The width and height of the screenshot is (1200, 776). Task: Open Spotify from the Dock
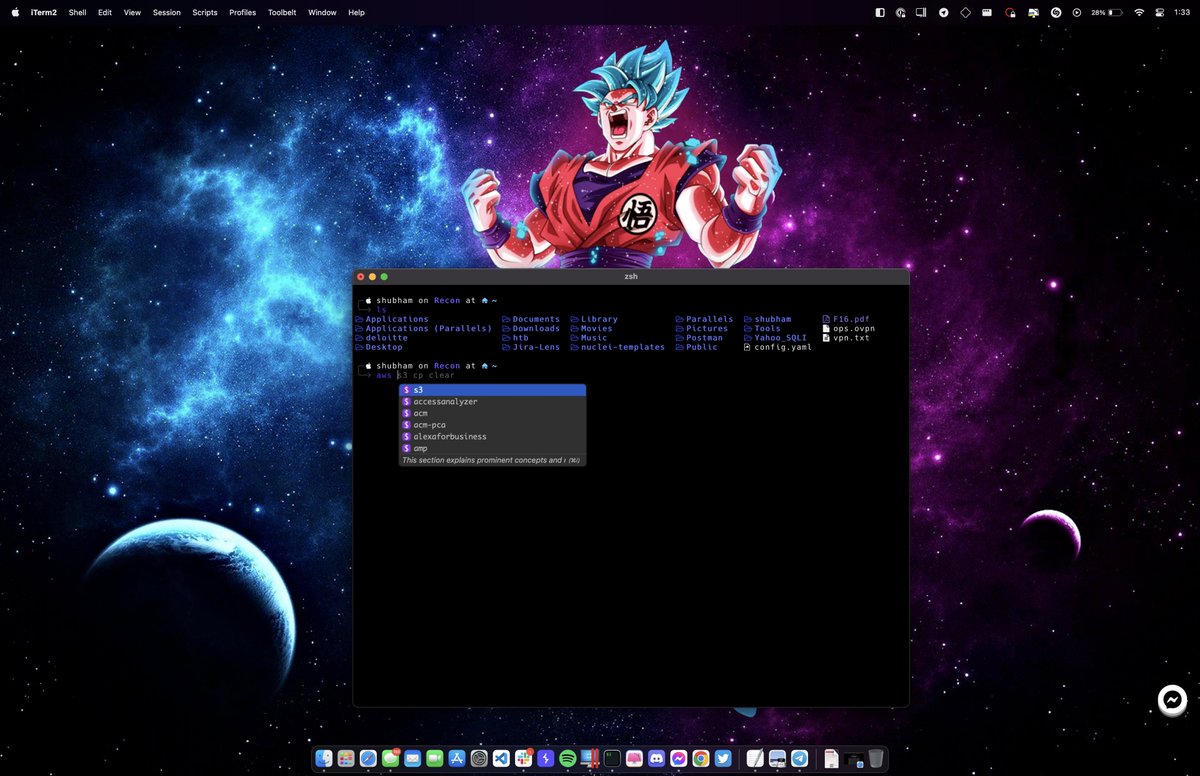(x=567, y=759)
